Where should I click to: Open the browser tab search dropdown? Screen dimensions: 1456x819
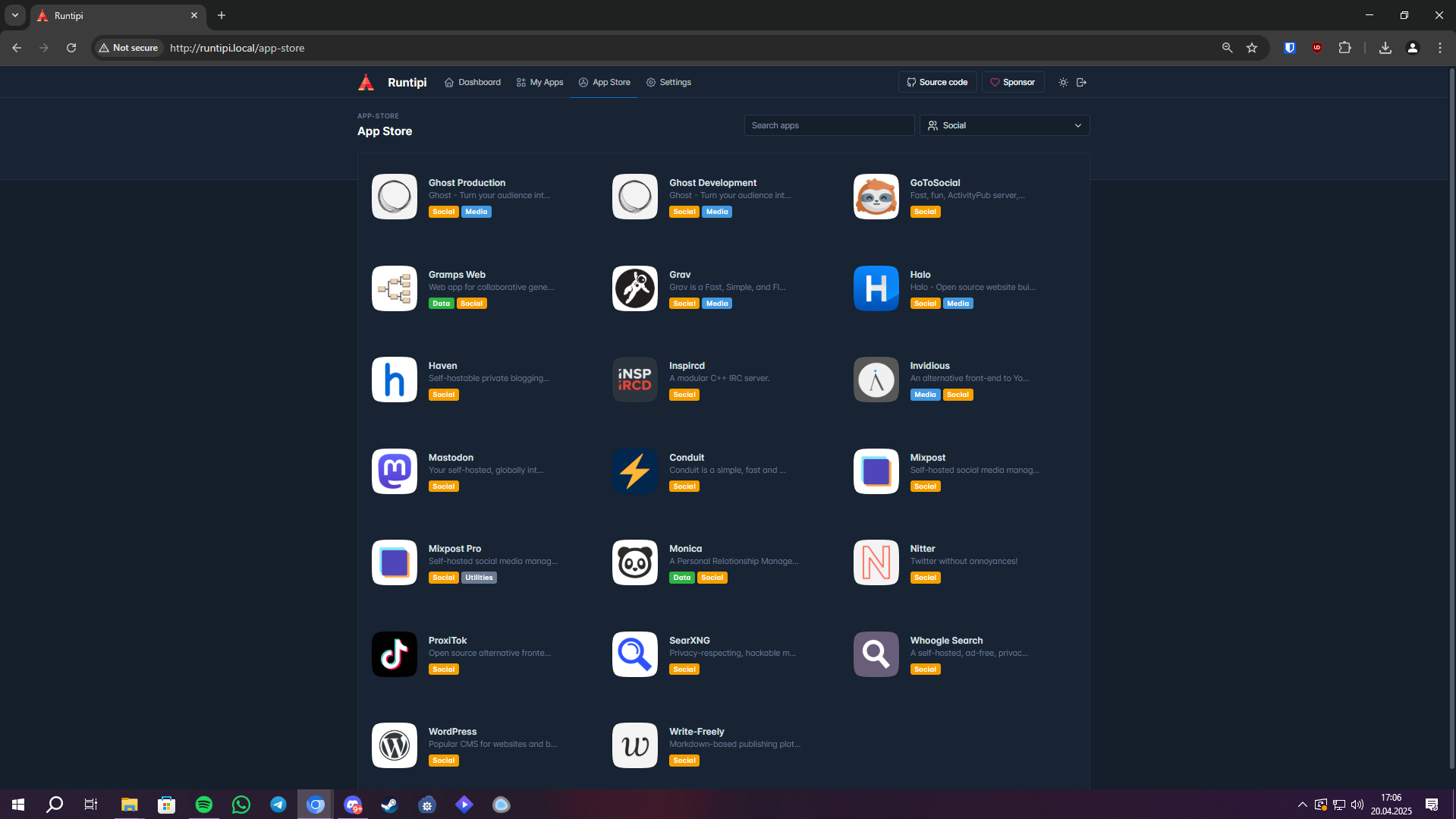[15, 15]
